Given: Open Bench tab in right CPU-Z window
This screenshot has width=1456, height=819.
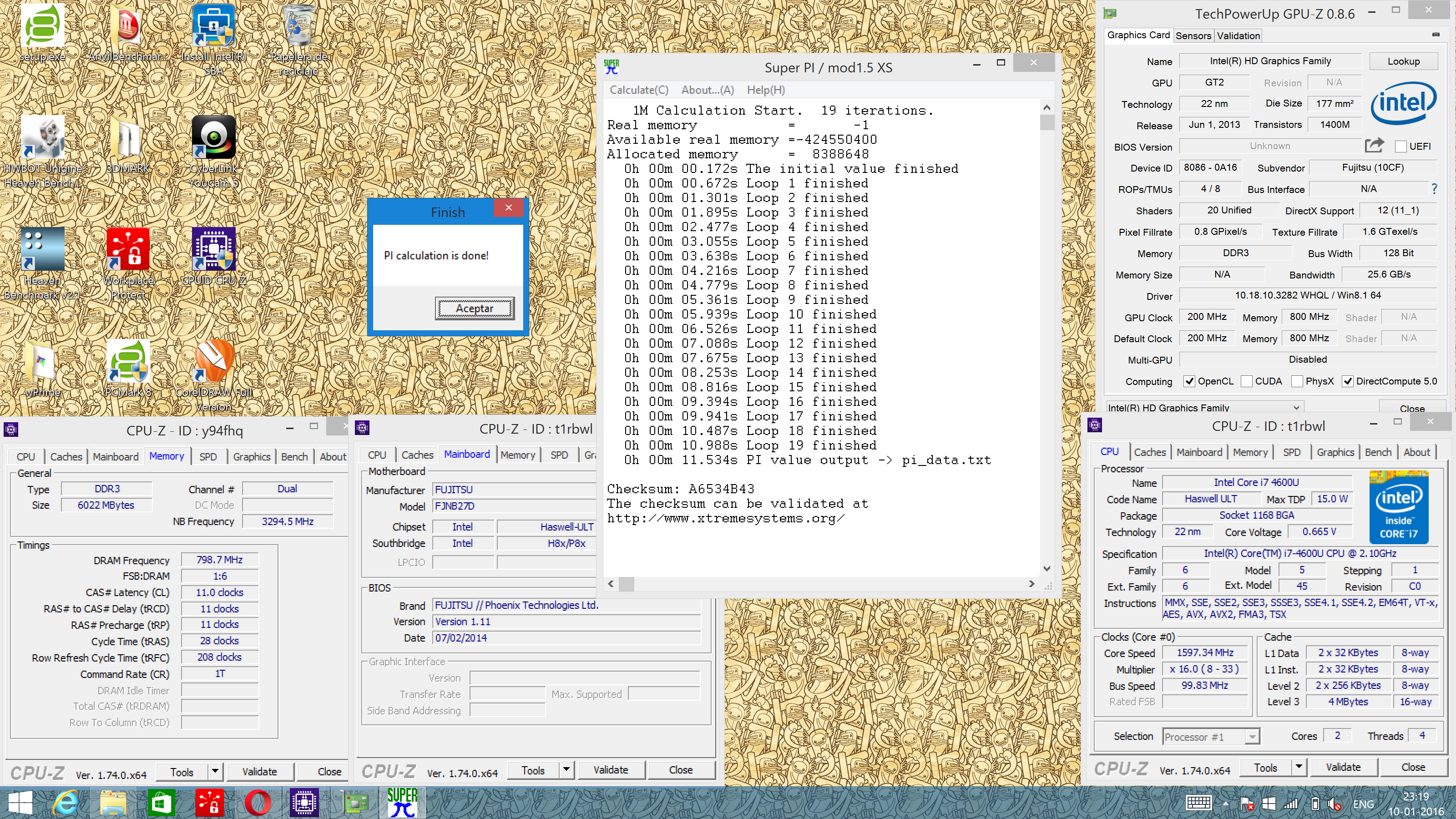Looking at the screenshot, I should click(1378, 452).
